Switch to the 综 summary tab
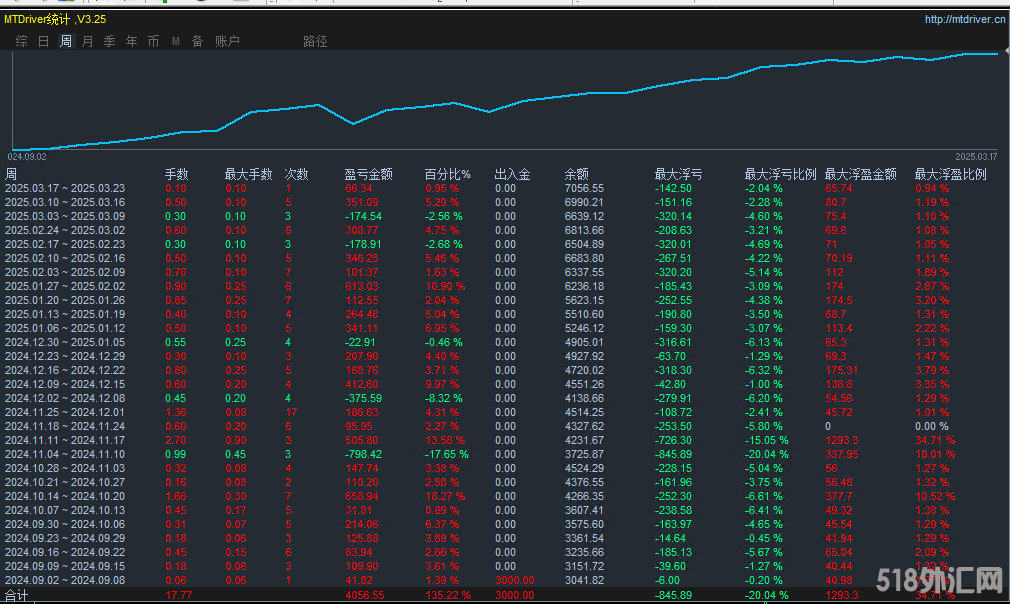1010x604 pixels. coord(21,41)
